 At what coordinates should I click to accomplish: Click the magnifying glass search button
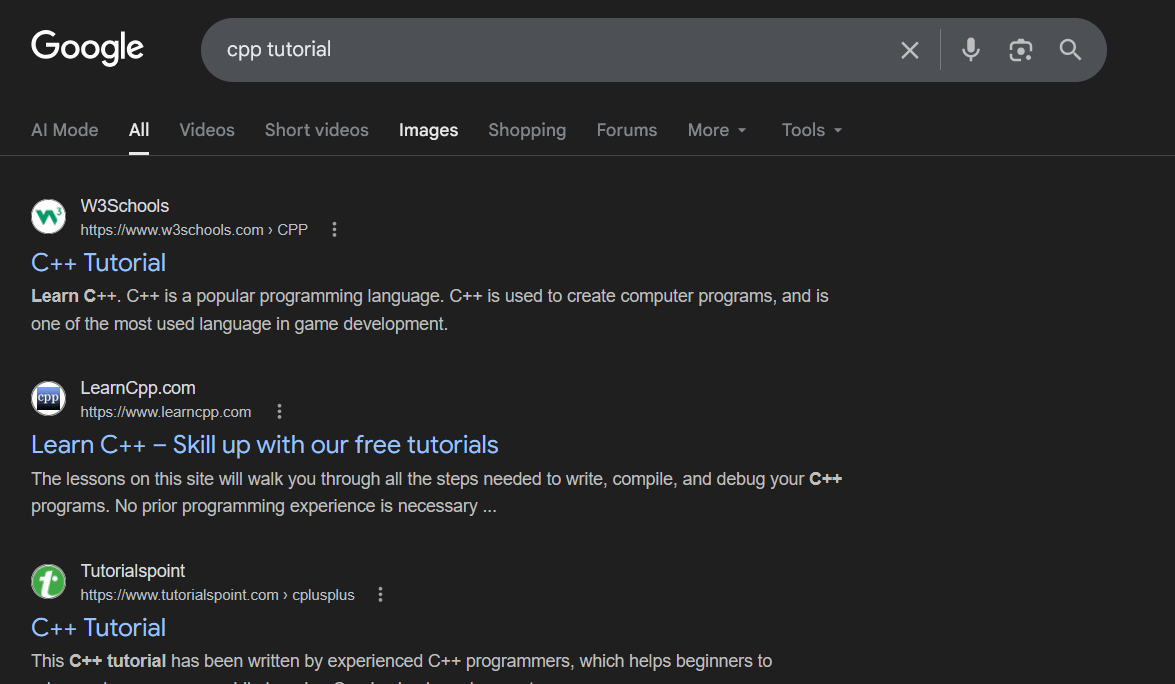click(1070, 50)
